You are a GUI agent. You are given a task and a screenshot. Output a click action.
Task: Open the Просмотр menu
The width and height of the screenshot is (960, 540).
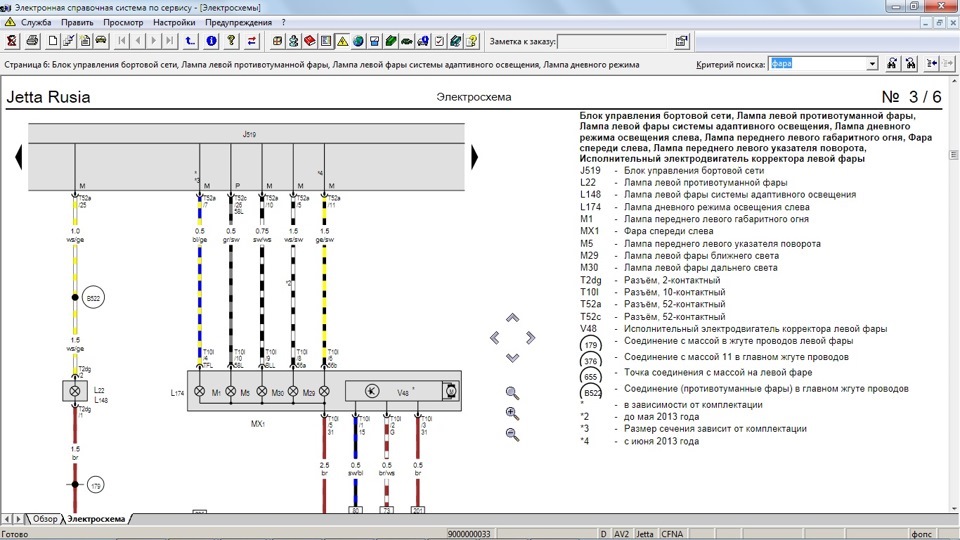(123, 22)
